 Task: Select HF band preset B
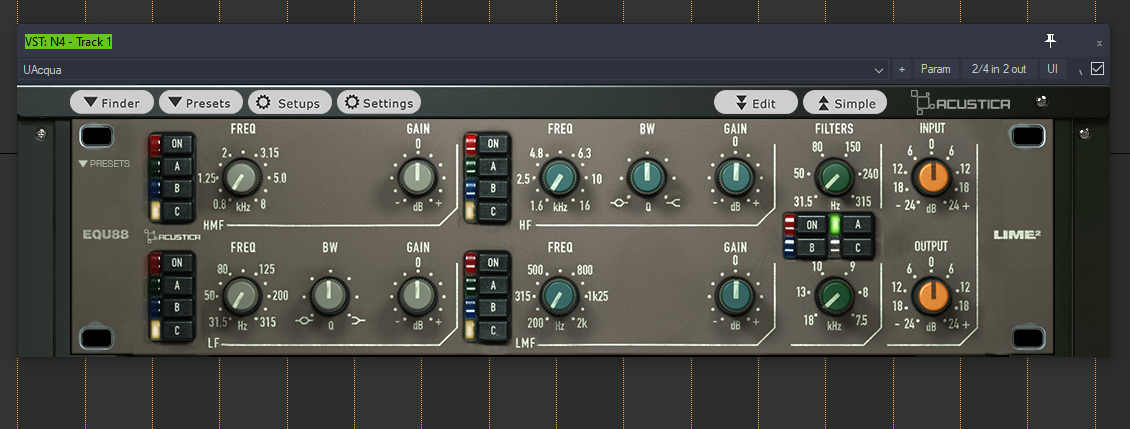(x=494, y=189)
